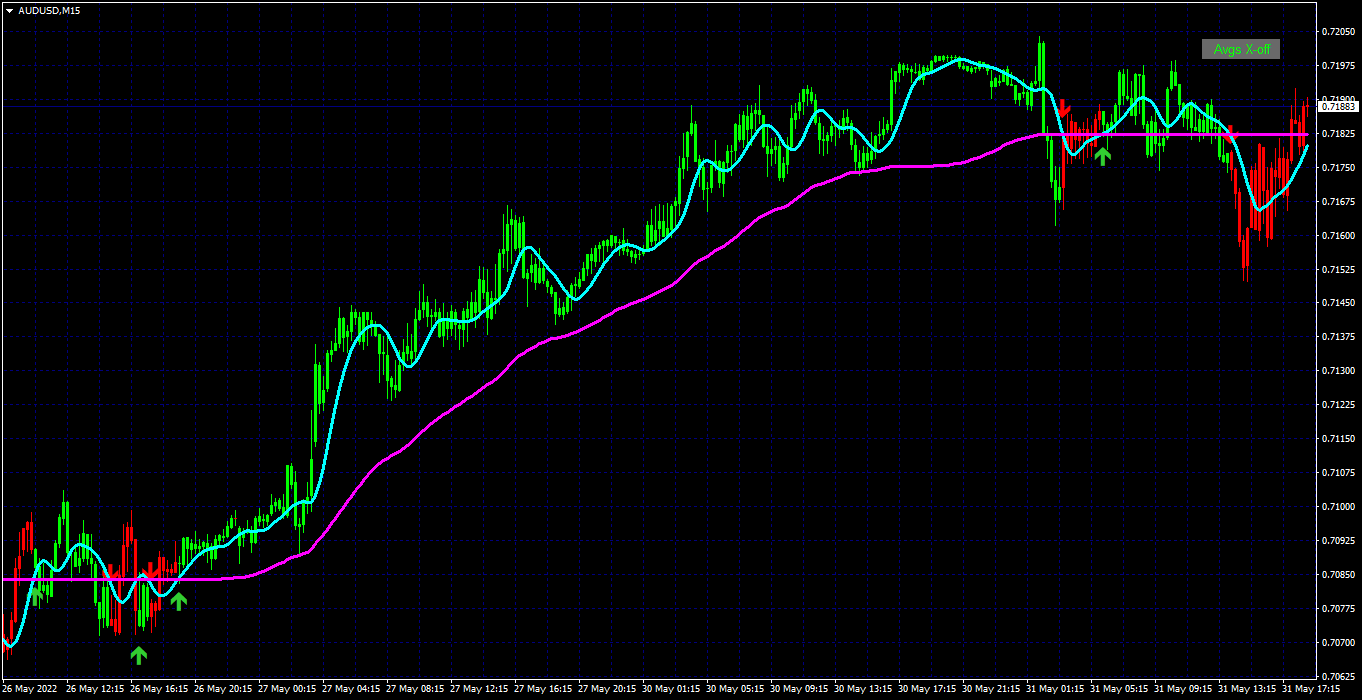Image resolution: width=1362 pixels, height=700 pixels.
Task: Click the 27 May 12:15 time label
Action: point(478,690)
